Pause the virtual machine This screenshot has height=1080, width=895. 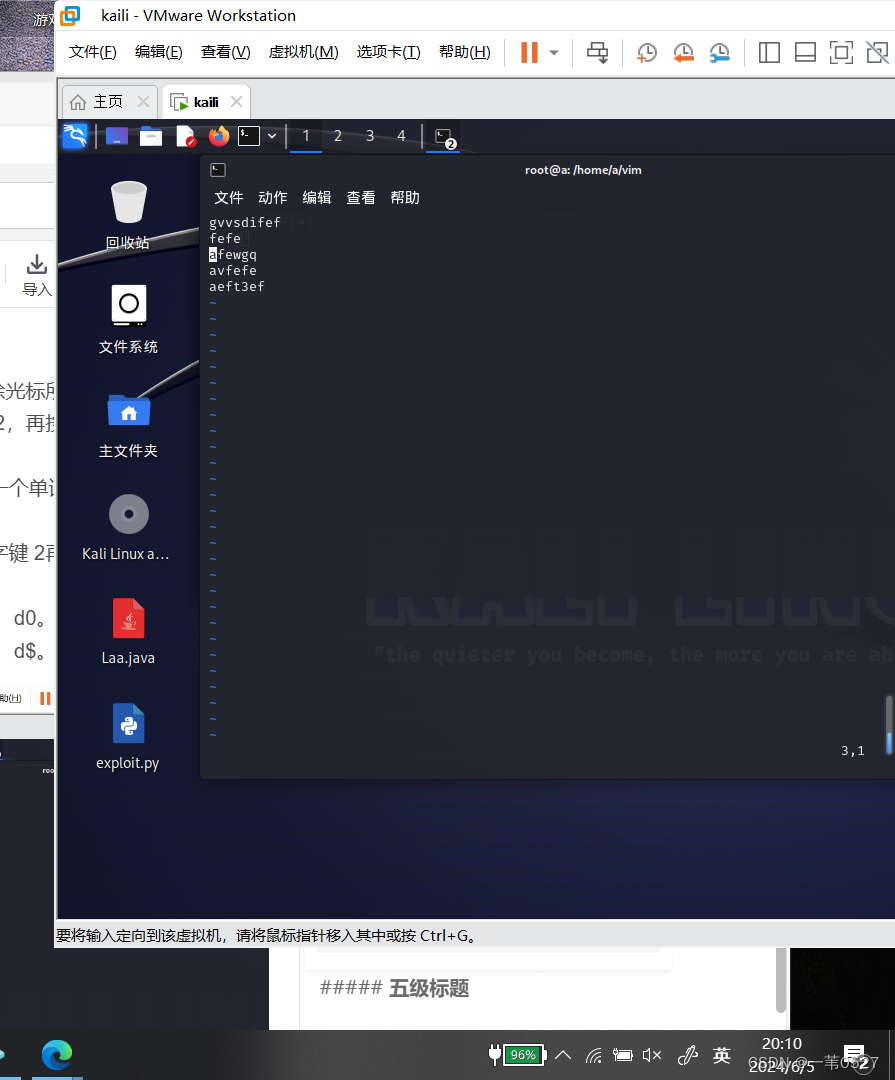[x=529, y=52]
